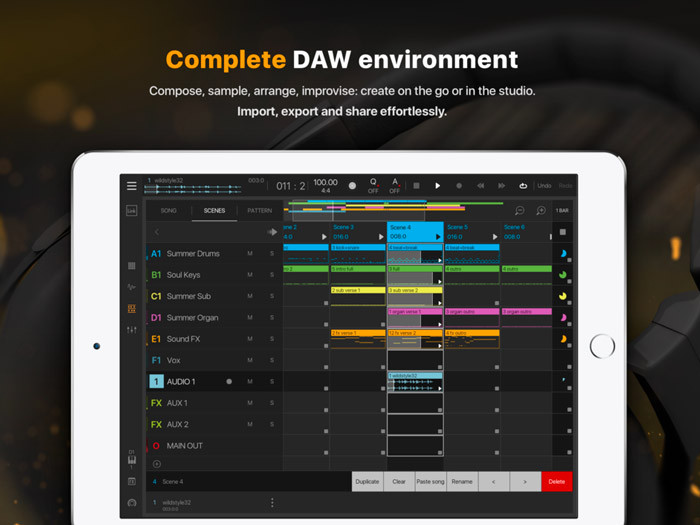Toggle the Q quantize OFF setting
Image resolution: width=700 pixels, height=525 pixels.
[x=373, y=186]
